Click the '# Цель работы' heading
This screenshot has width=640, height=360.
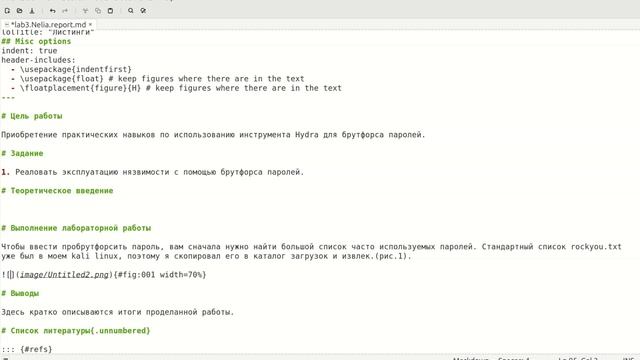pos(32,116)
